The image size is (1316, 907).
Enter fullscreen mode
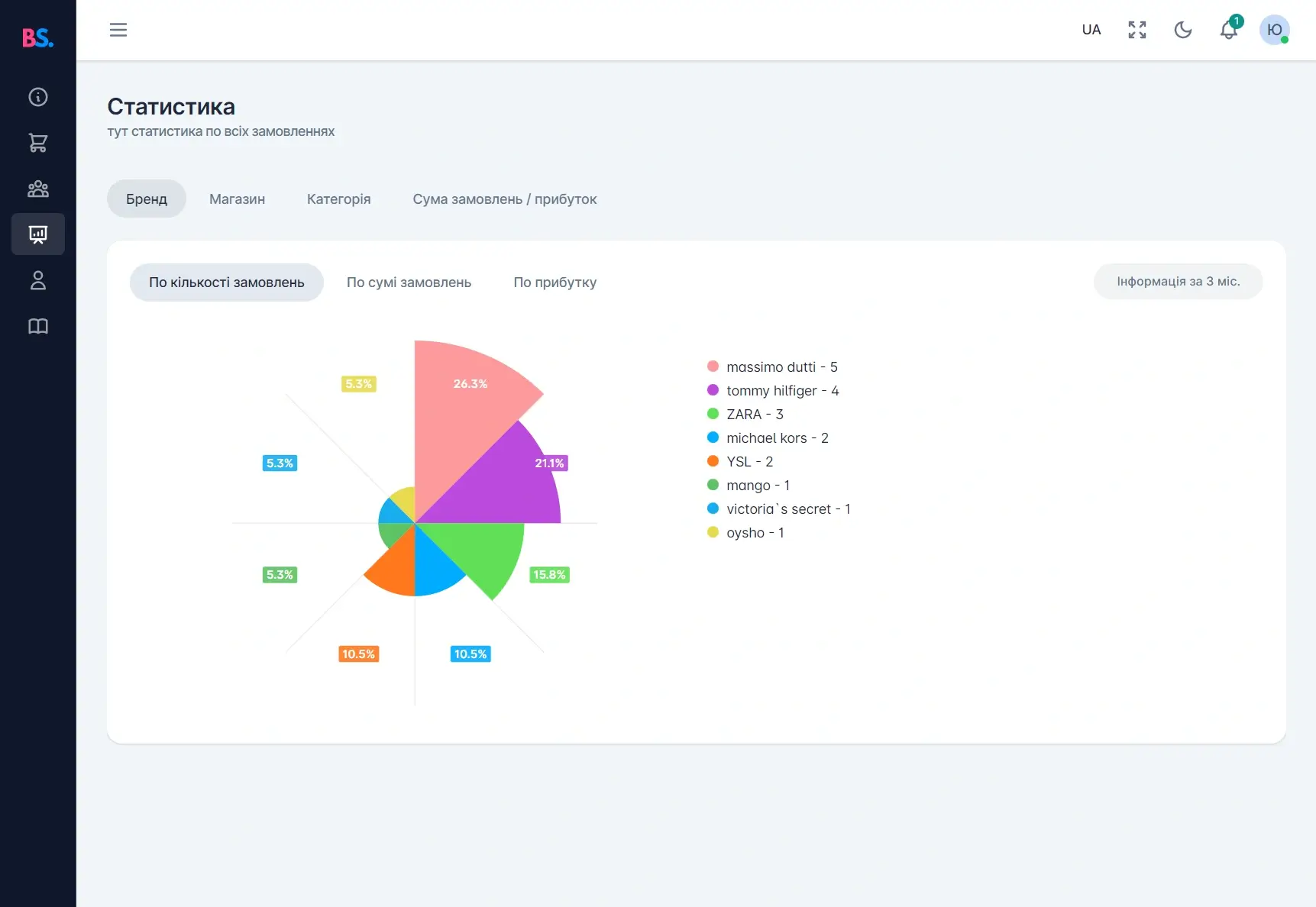pyautogui.click(x=1137, y=30)
